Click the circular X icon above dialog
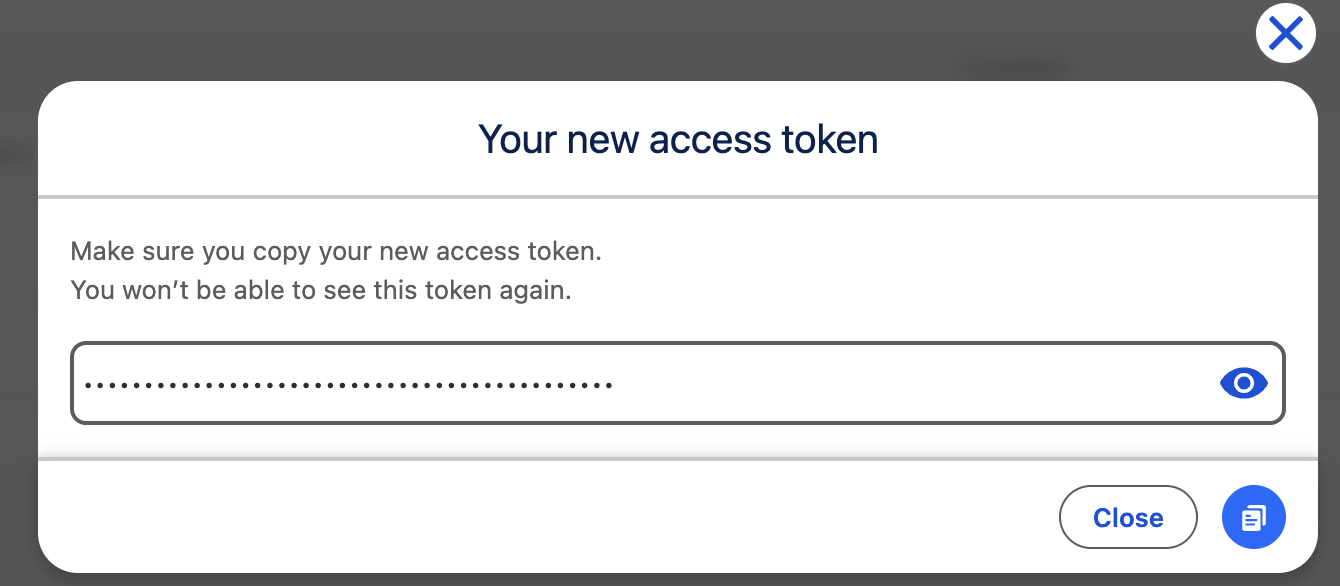1340x586 pixels. (x=1285, y=34)
